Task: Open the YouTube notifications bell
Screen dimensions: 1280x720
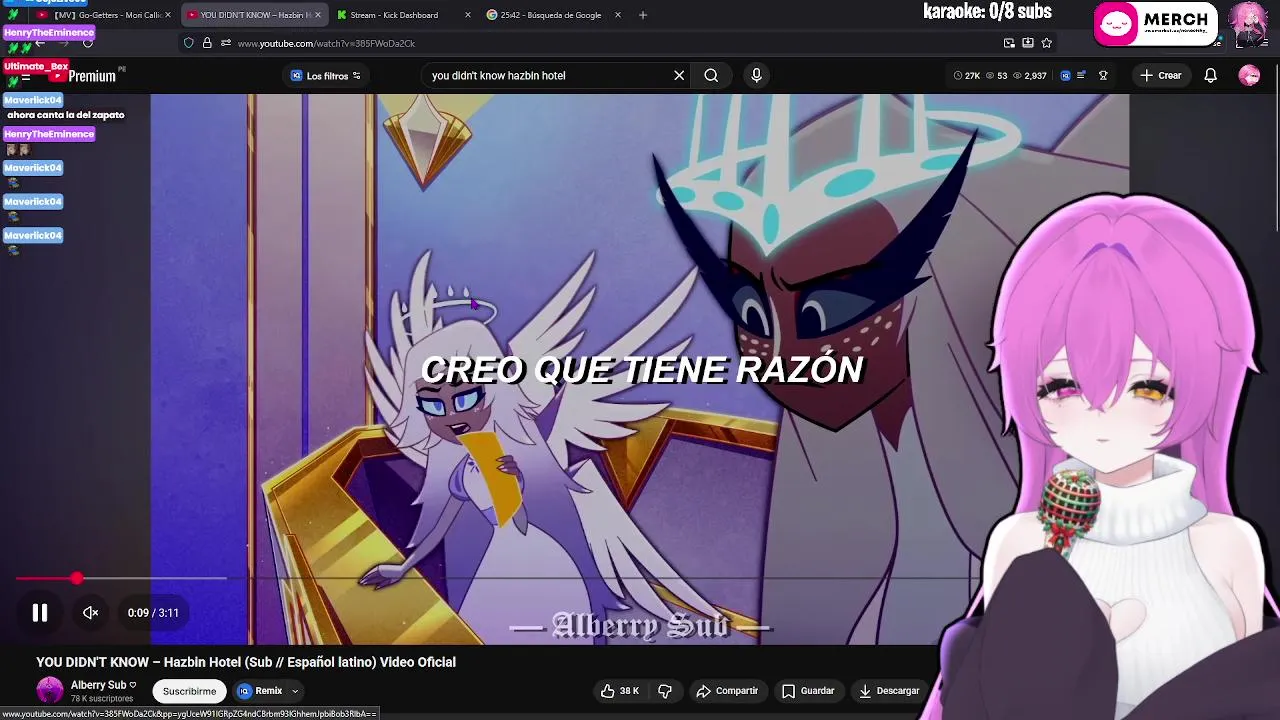Action: click(x=1210, y=75)
